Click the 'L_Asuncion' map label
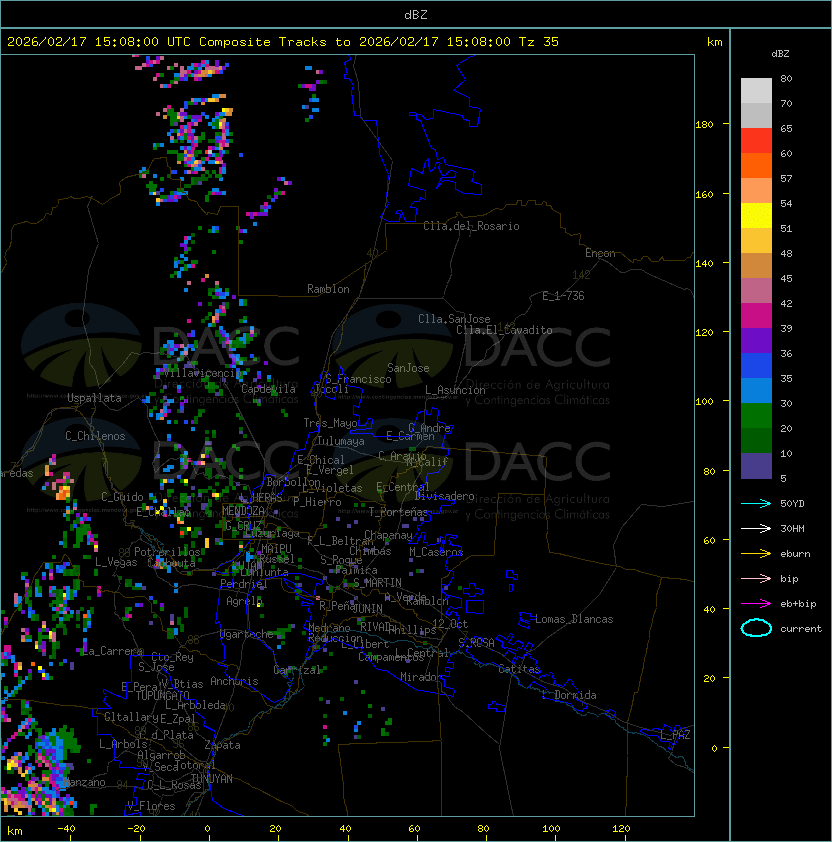 pyautogui.click(x=455, y=390)
